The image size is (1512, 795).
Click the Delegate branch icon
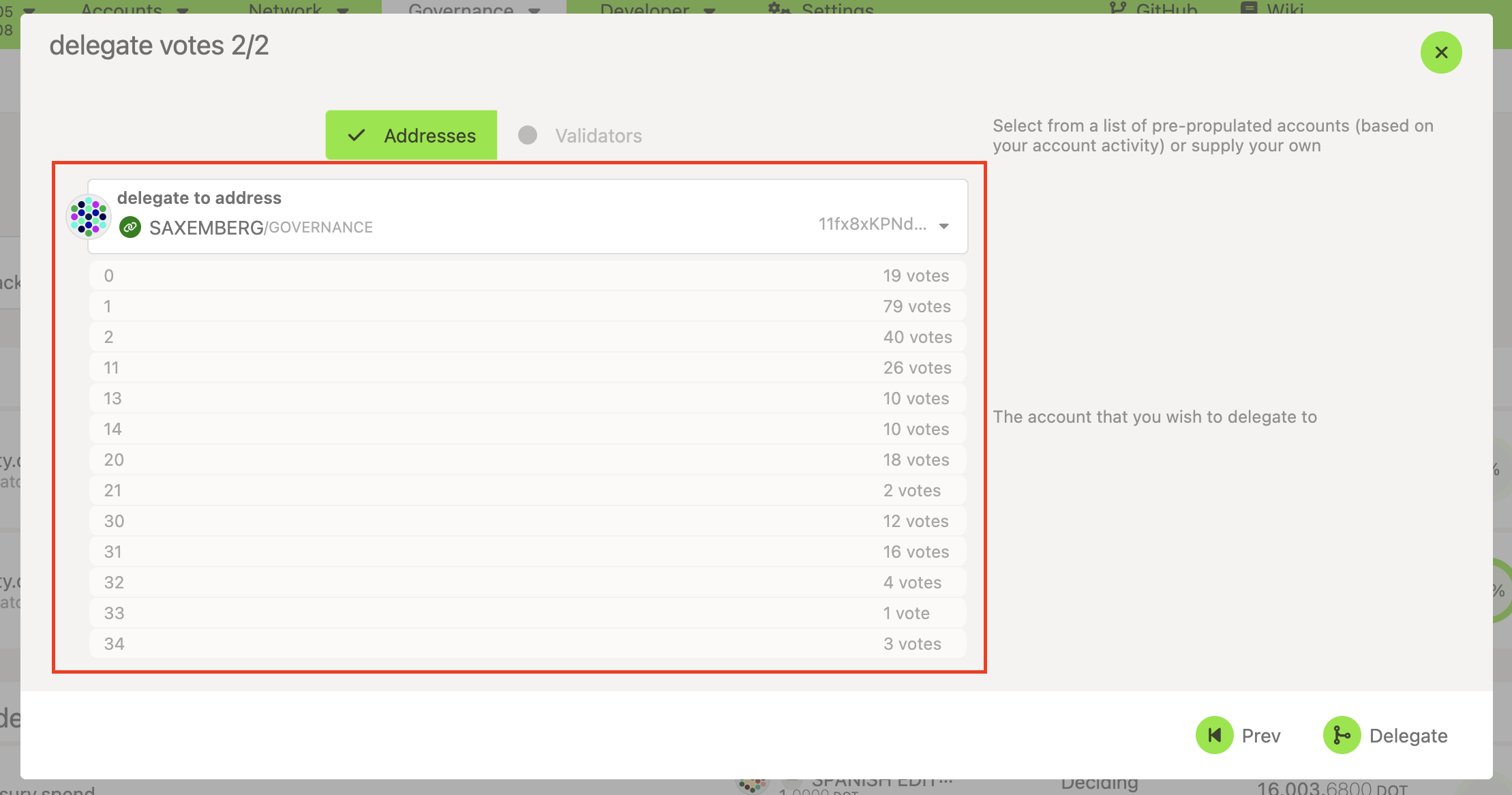pyautogui.click(x=1341, y=735)
